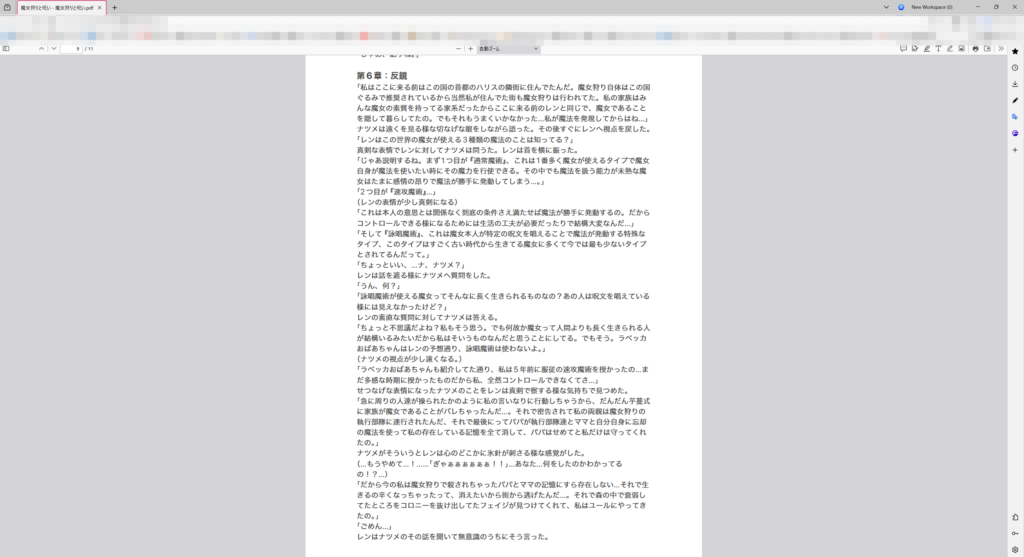
Task: Zoom in with the plus button
Action: pos(470,48)
